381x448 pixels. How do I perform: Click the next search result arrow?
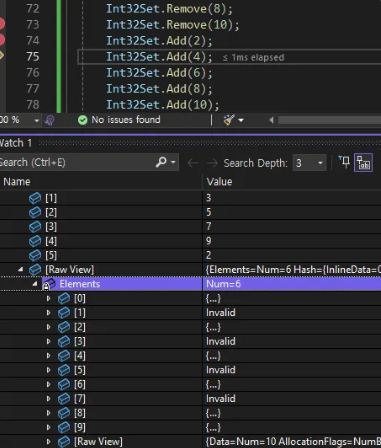pos(212,163)
